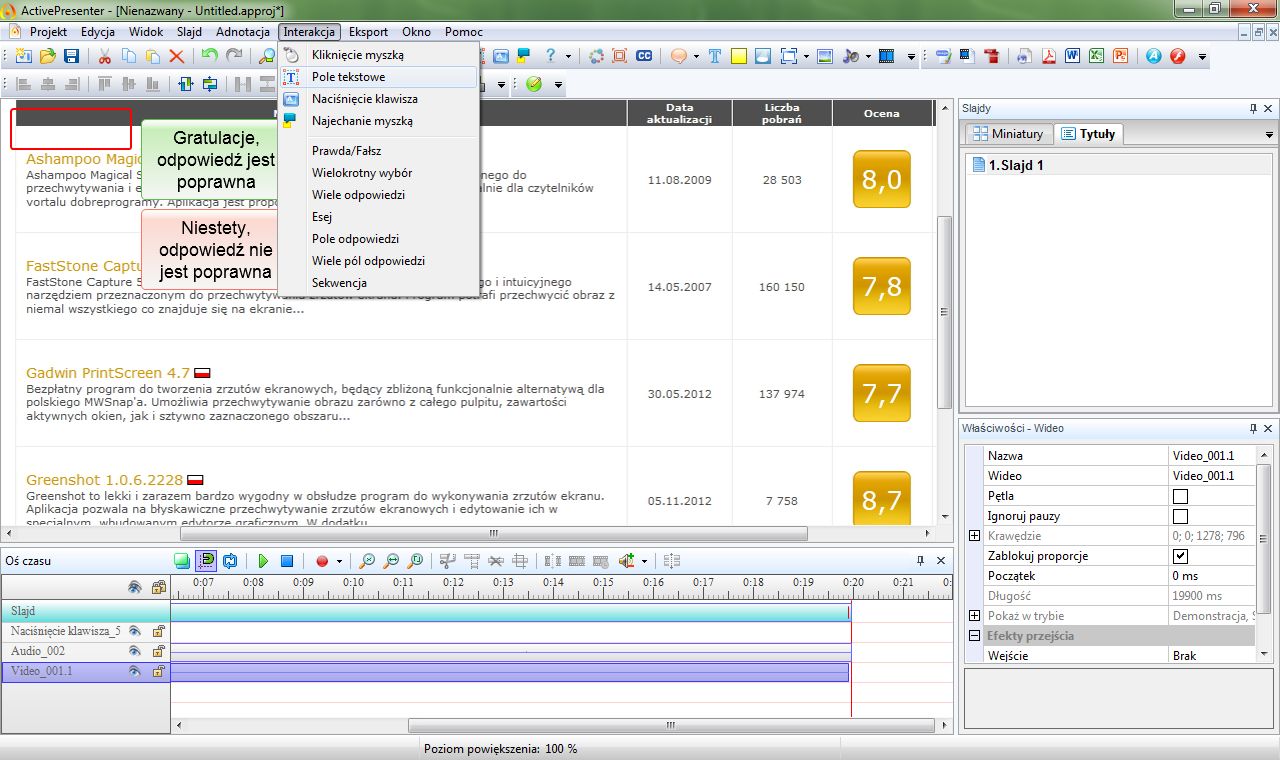Export to Microsoft Word icon
Viewport: 1280px width, 760px height.
click(1072, 57)
